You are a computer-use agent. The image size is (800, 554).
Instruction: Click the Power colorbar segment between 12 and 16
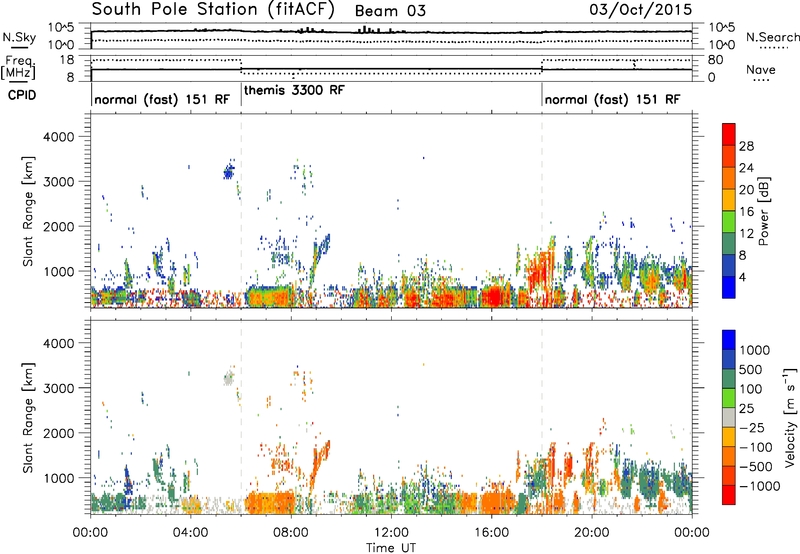729,221
